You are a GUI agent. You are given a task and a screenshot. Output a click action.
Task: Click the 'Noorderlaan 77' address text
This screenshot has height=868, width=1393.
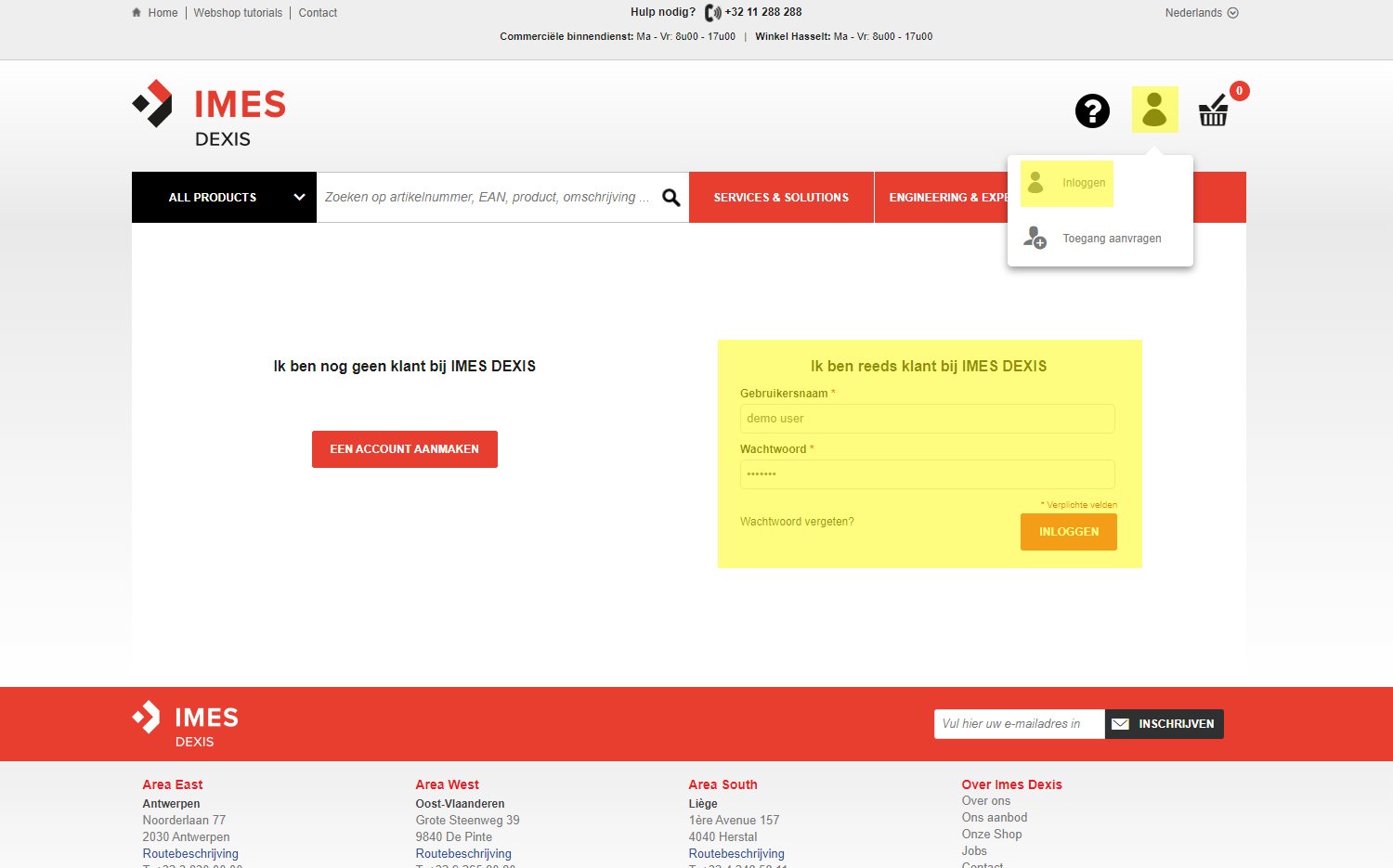point(184,821)
